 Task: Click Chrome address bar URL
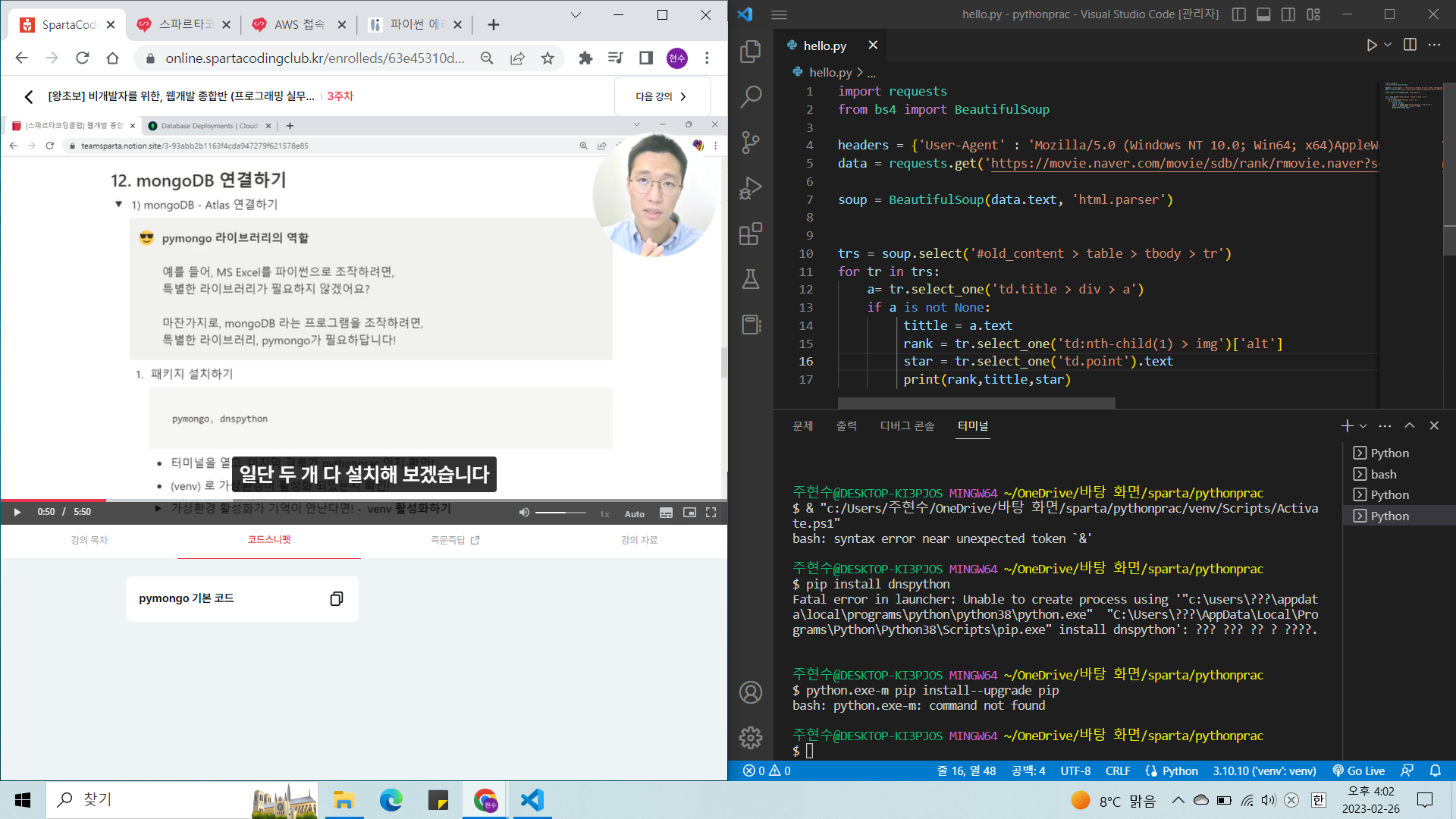click(315, 58)
